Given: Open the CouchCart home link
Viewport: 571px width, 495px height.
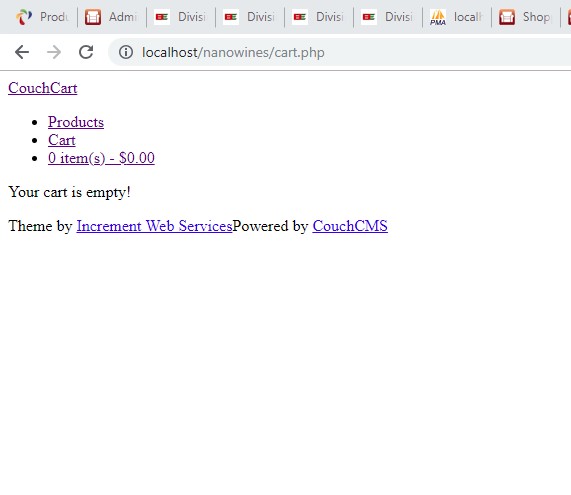Looking at the screenshot, I should pyautogui.click(x=43, y=88).
